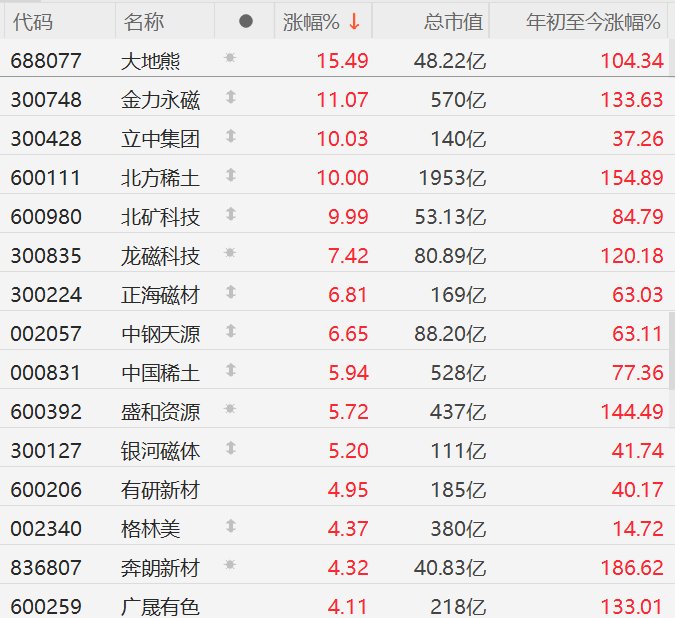Click year-to-date gain value 14.72
The width and height of the screenshot is (675, 618).
[638, 529]
